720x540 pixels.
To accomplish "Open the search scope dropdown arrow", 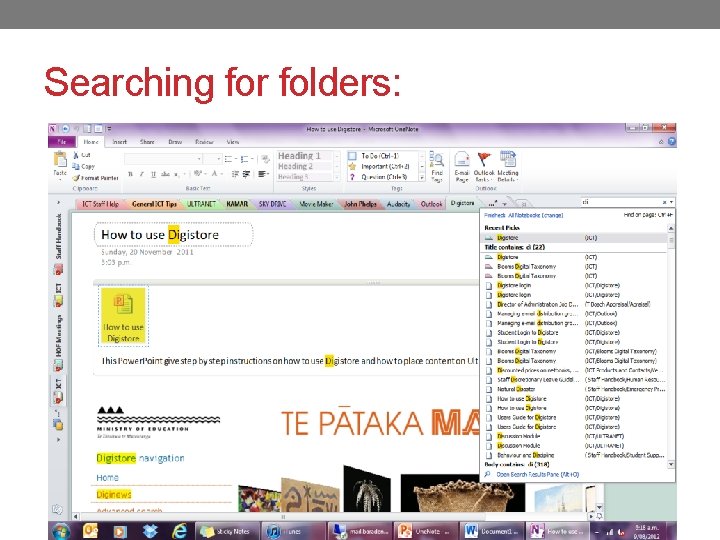I will coord(671,202).
